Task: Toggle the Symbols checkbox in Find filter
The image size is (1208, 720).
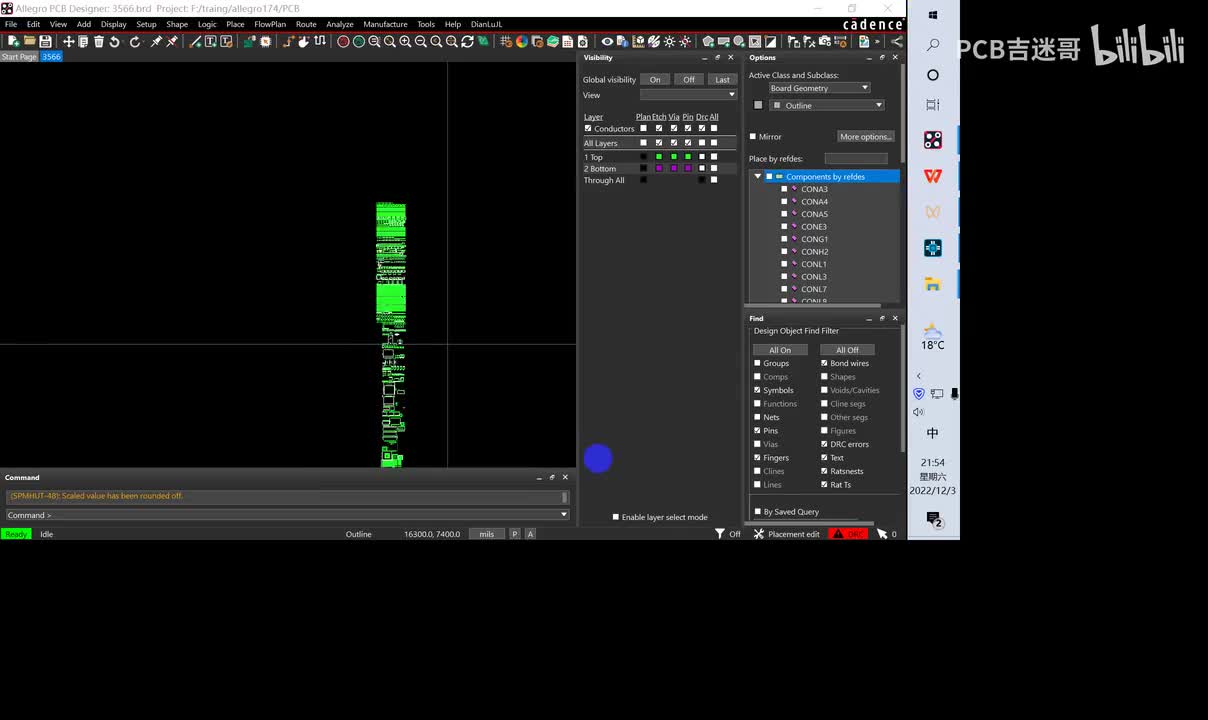Action: pos(757,390)
